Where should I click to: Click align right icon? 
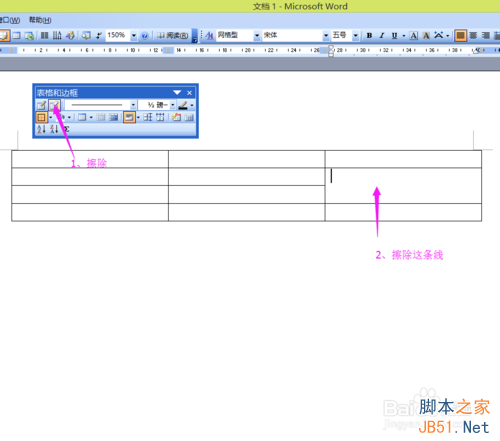(486, 35)
